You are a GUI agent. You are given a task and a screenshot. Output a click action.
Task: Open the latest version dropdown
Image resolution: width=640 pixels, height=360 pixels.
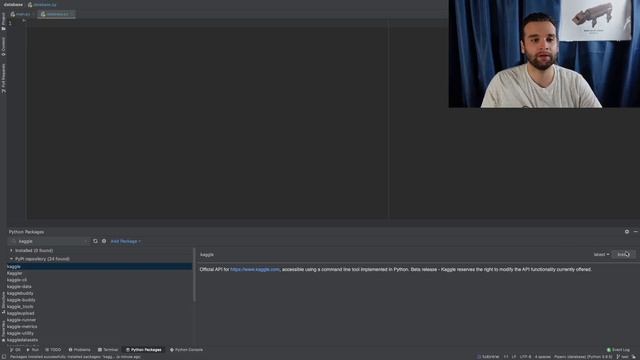(x=601, y=254)
